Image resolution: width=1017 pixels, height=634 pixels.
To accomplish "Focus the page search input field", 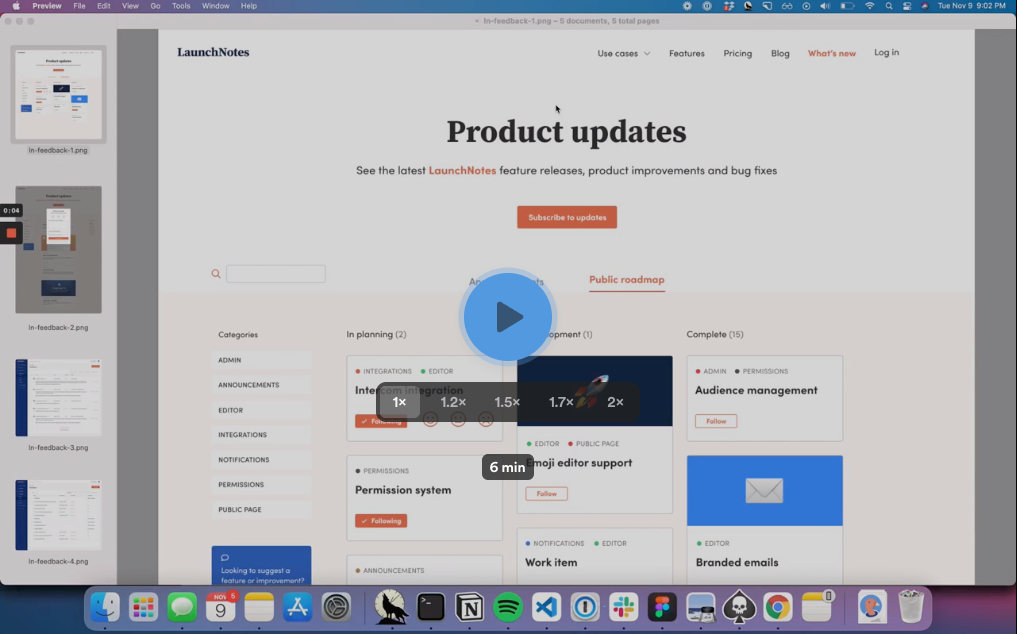I will click(x=276, y=274).
